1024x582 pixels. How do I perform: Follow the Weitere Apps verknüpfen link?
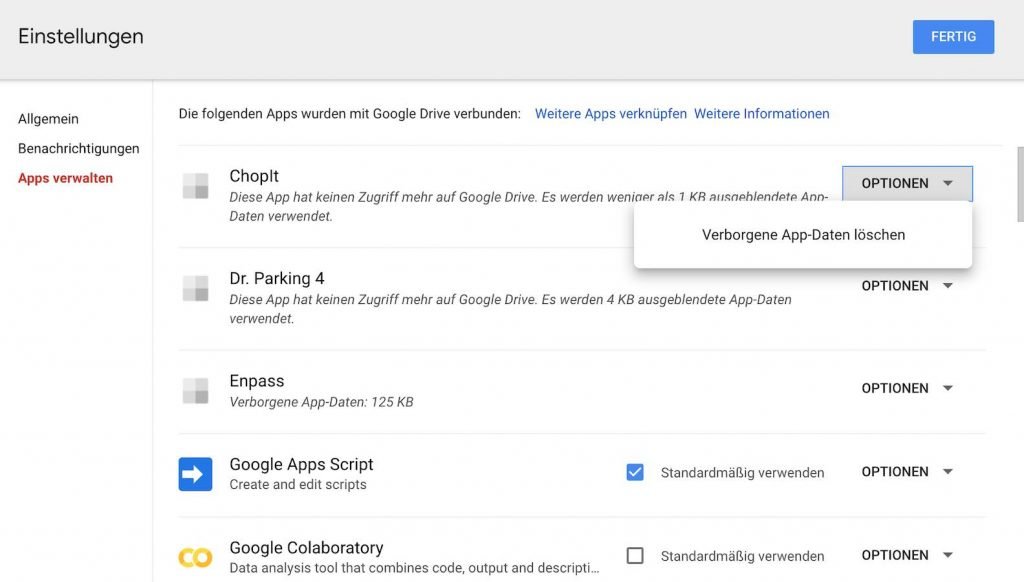611,114
